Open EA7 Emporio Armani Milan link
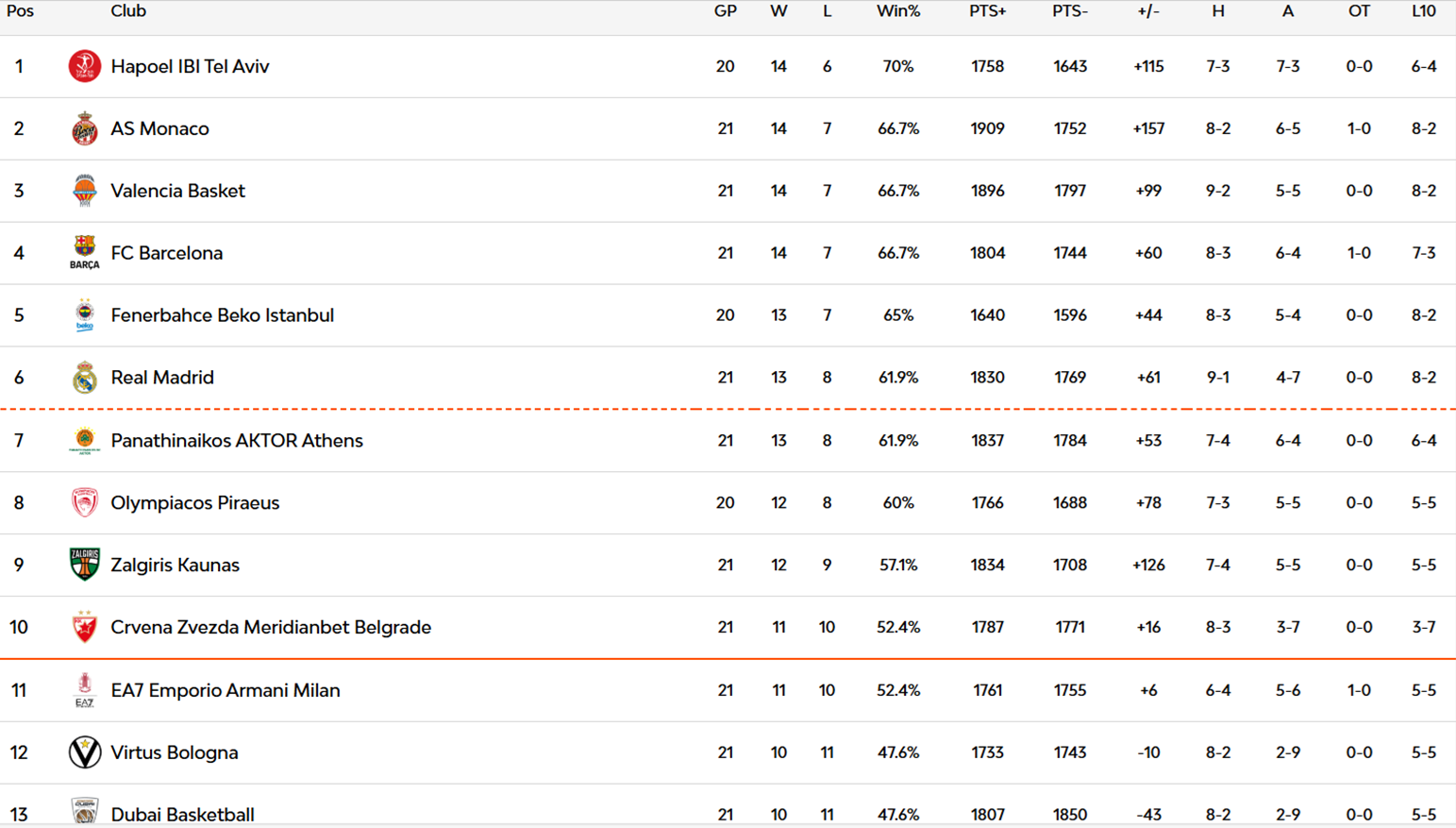The image size is (1456, 828). (225, 690)
